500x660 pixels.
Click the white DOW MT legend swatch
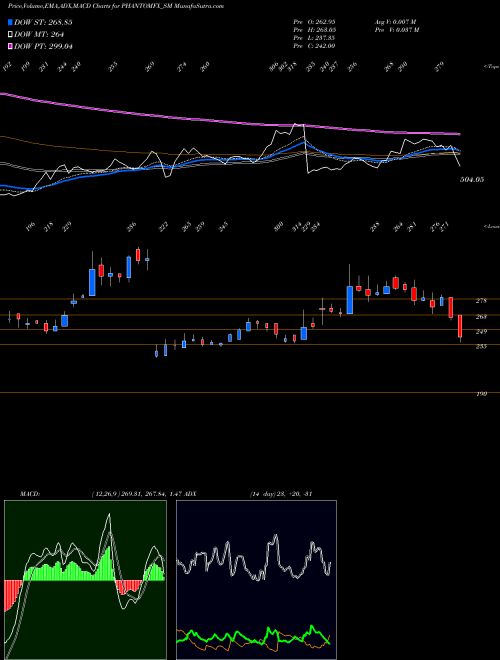(10, 34)
